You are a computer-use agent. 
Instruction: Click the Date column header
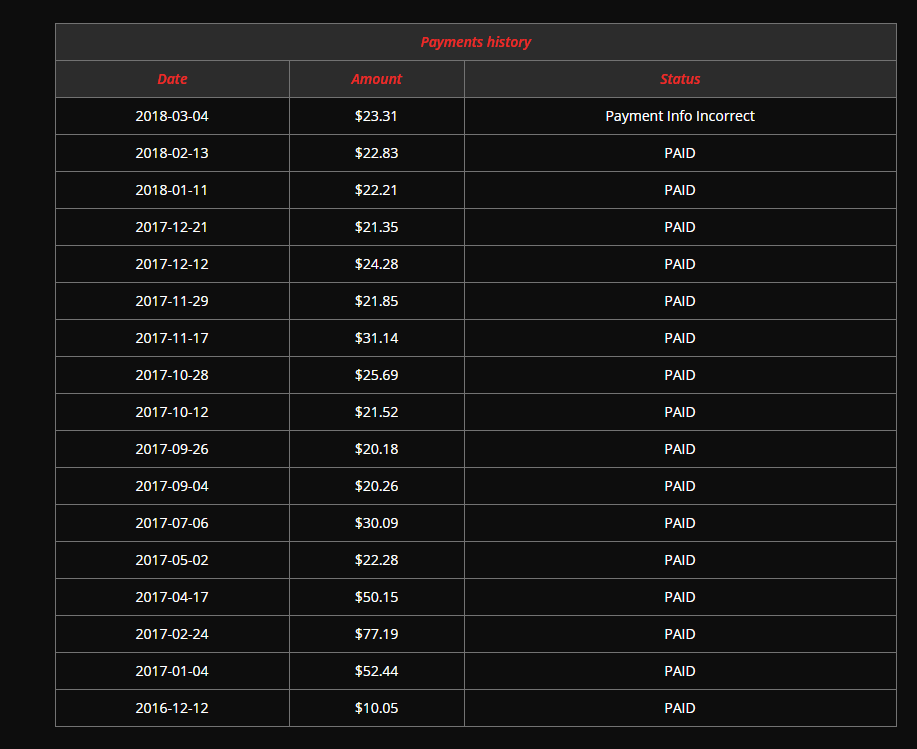coord(172,79)
